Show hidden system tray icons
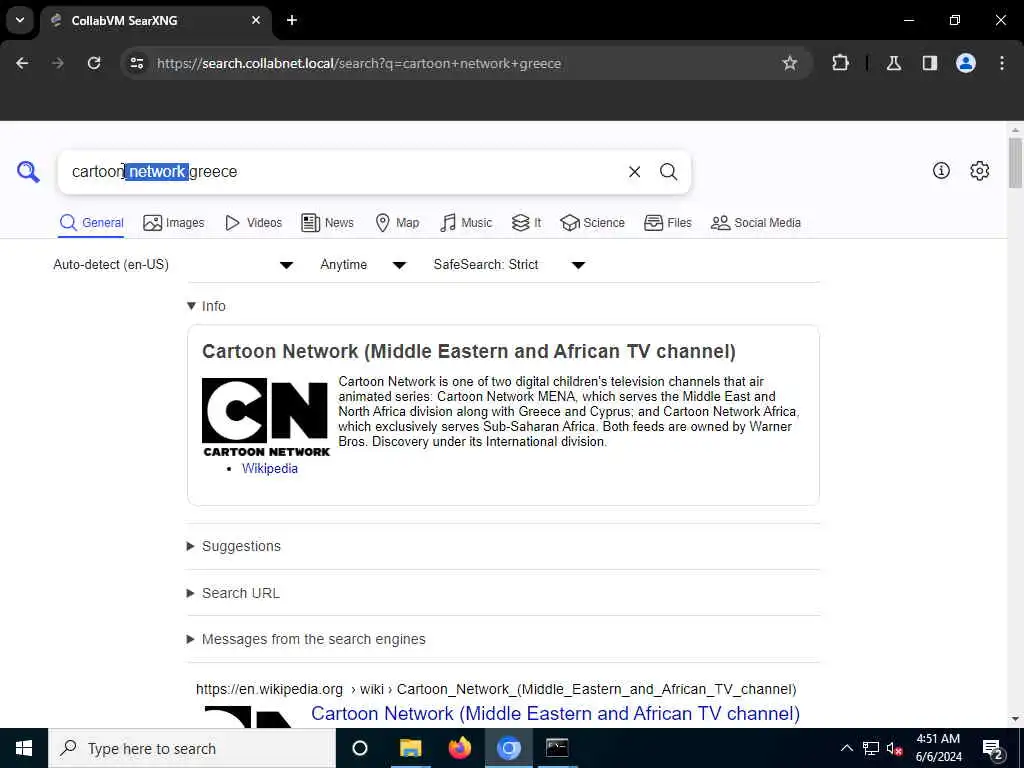Screen dimensions: 1024x768 [846, 748]
